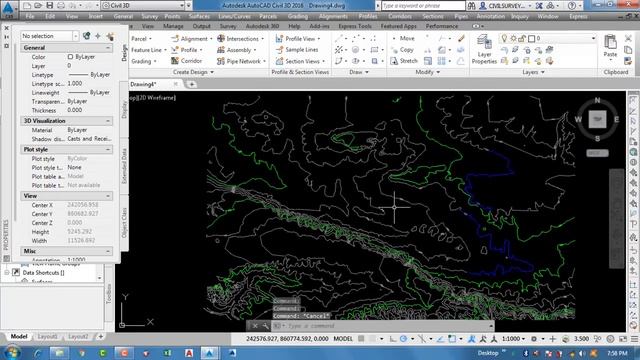640x360 pixels.
Task: Open Layer Properties manager
Action: click(x=484, y=49)
